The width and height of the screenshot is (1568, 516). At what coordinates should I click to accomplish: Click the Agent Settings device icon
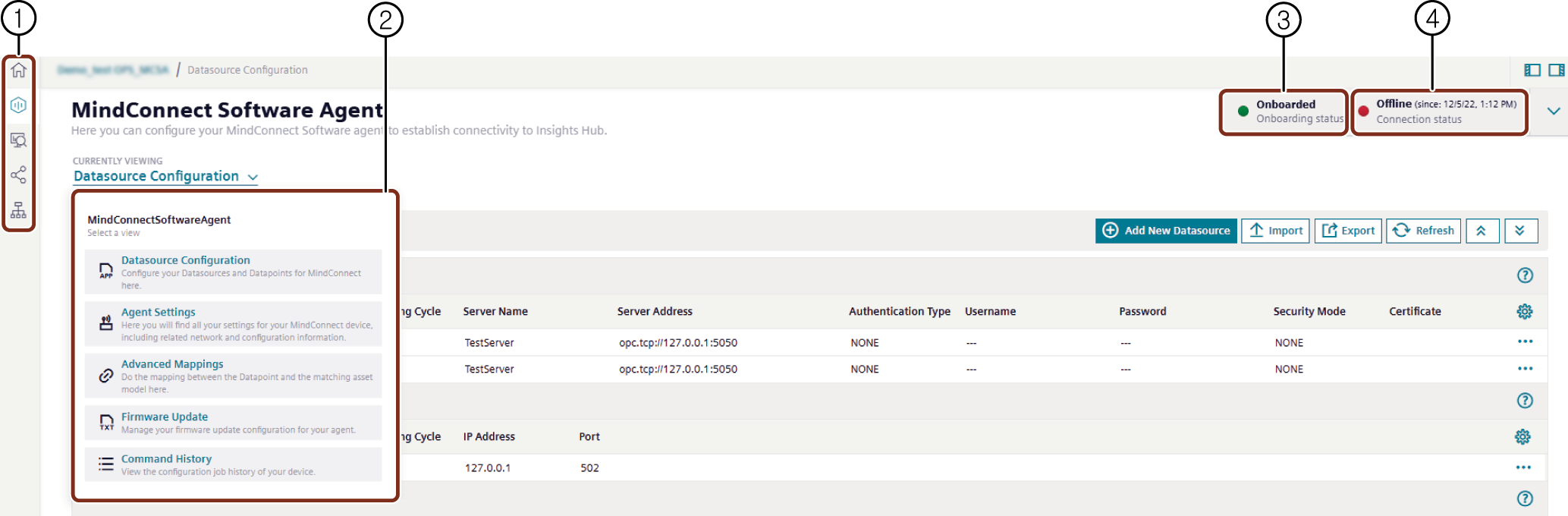[x=106, y=323]
